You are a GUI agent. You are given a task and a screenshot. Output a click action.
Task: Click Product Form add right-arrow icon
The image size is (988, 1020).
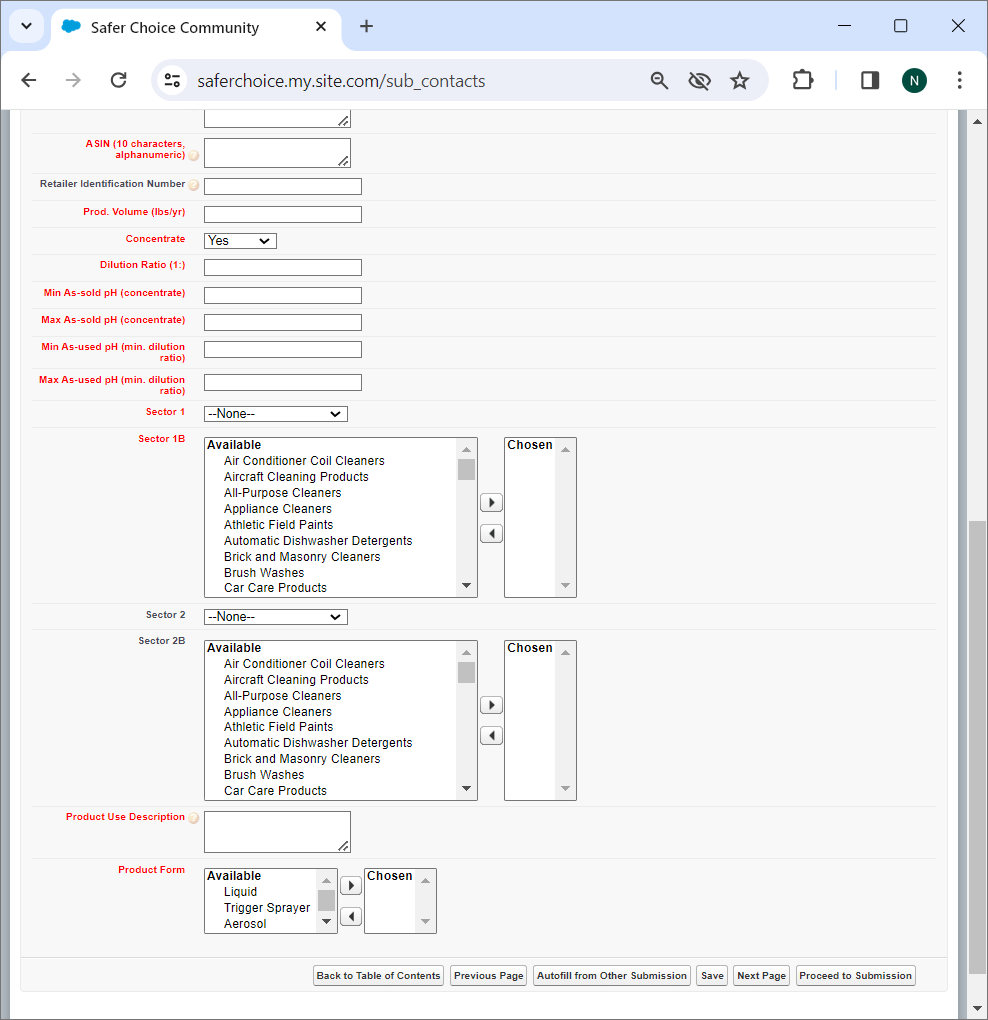point(351,886)
